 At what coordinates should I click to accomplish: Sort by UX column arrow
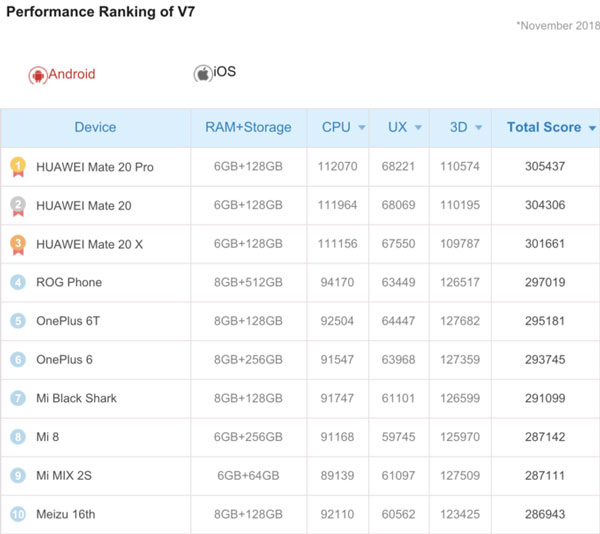[417, 128]
